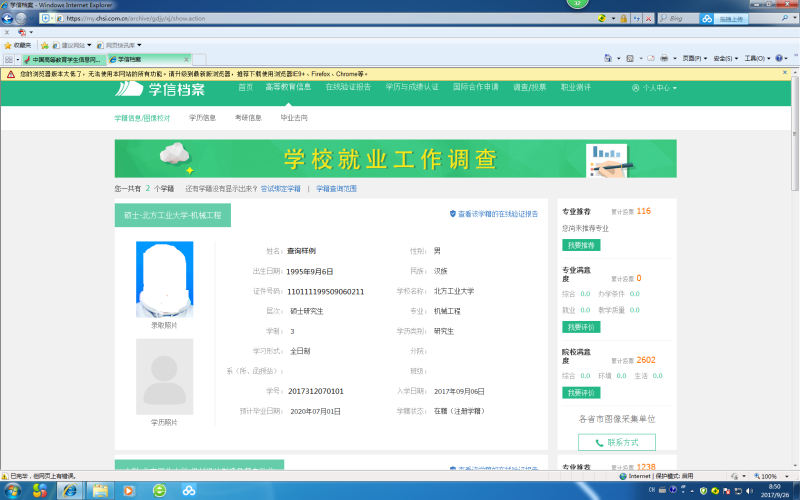Open the IE 工具(O) tools dropdown

756,59
